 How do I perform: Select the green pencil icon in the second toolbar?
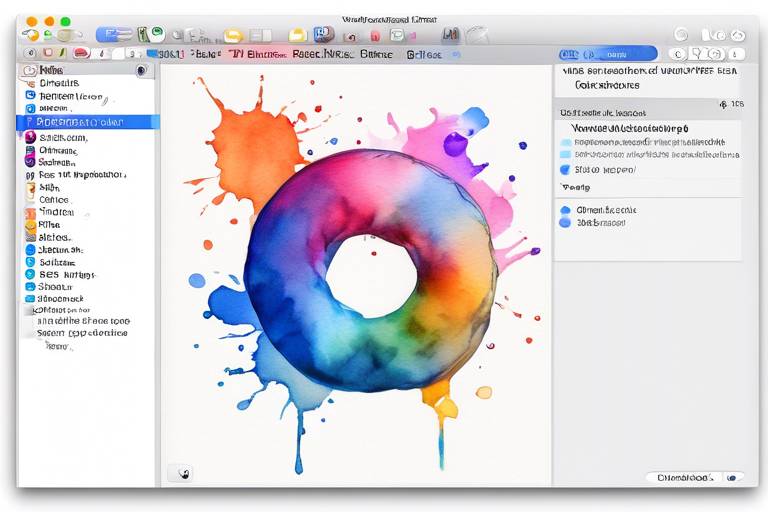coord(62,53)
